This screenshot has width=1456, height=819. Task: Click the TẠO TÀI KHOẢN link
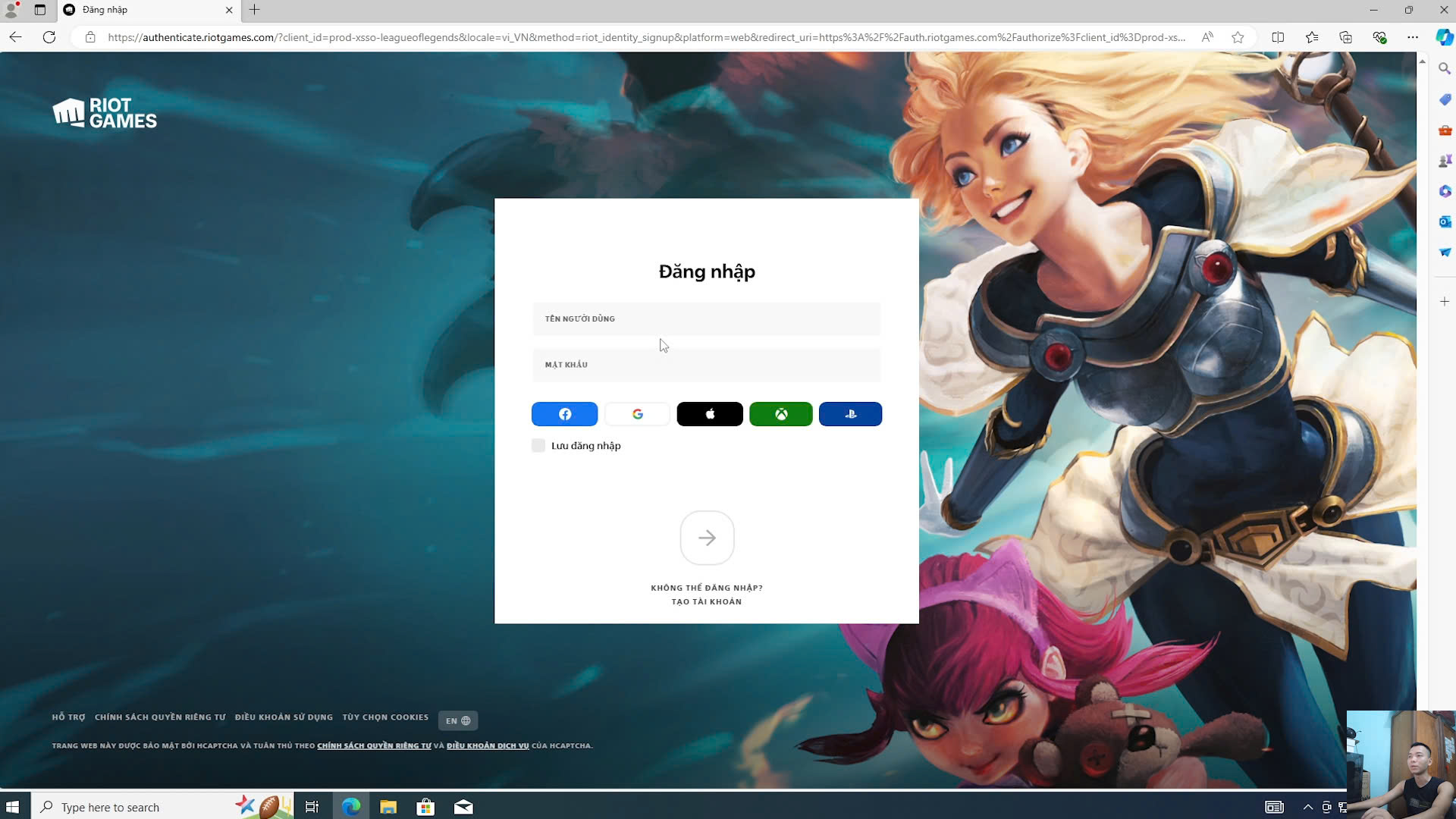pyautogui.click(x=706, y=601)
